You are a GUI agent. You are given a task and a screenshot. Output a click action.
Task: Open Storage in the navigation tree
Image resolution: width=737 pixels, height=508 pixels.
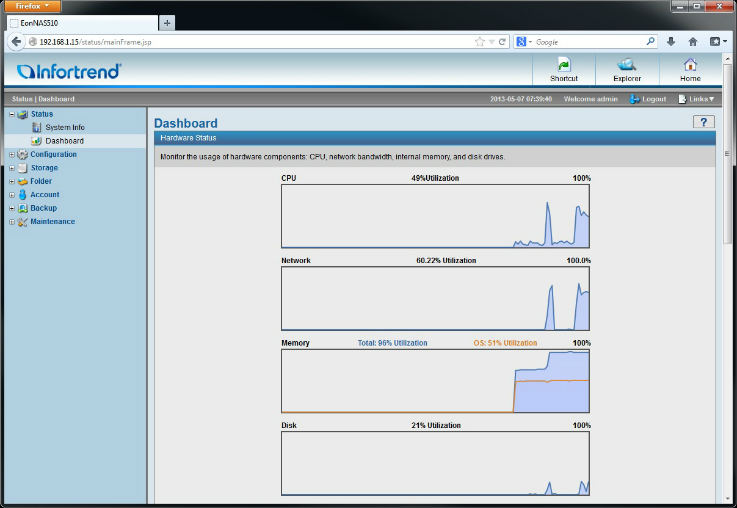pyautogui.click(x=44, y=168)
